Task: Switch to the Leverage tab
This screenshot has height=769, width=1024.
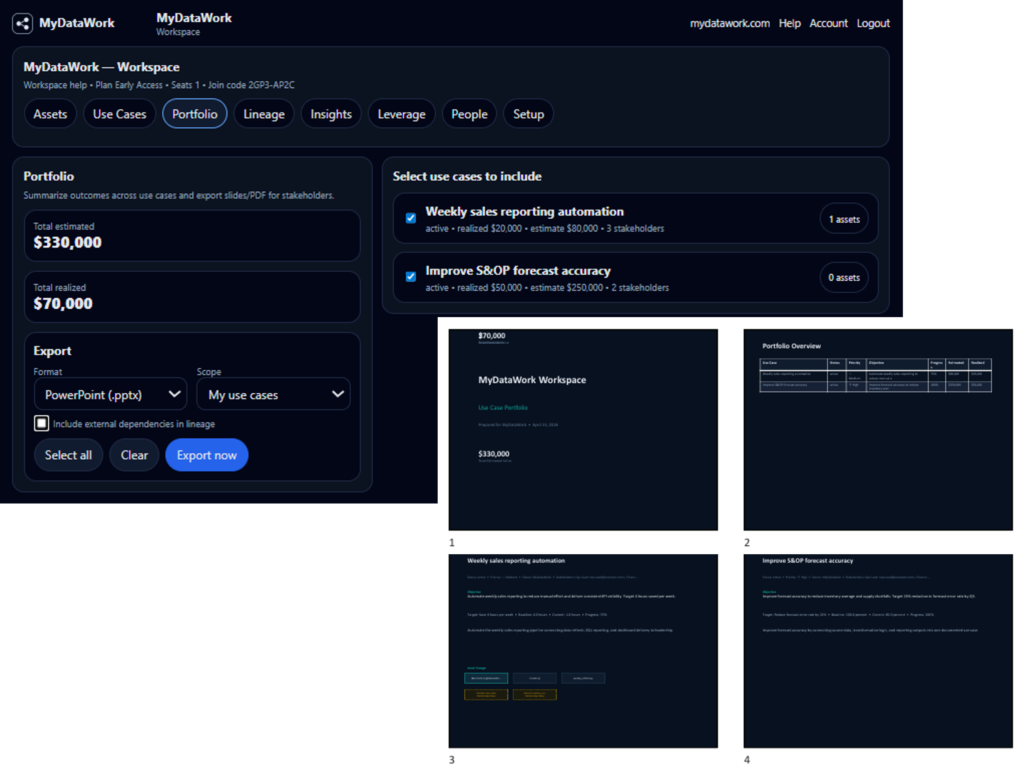Action: (401, 113)
